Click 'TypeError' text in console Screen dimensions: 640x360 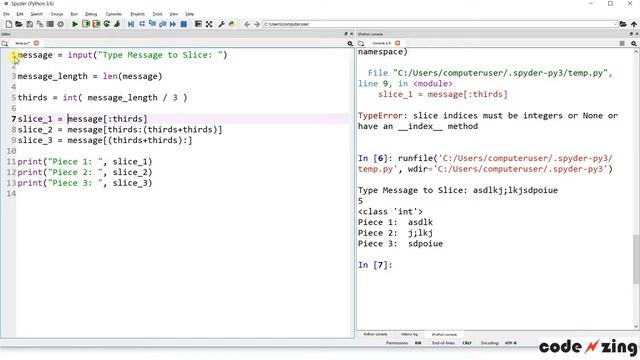click(x=380, y=116)
